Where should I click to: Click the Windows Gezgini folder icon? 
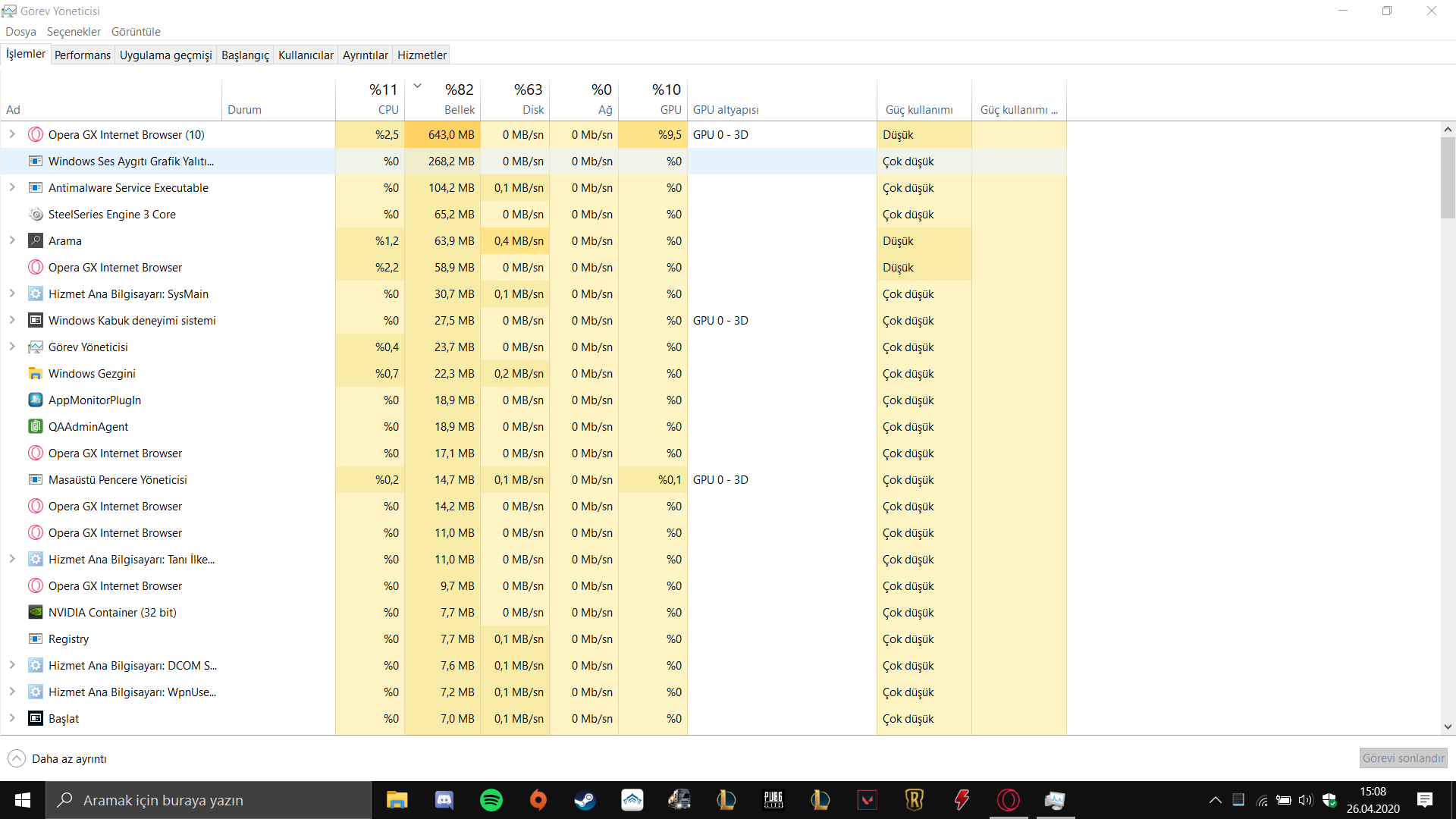(36, 374)
